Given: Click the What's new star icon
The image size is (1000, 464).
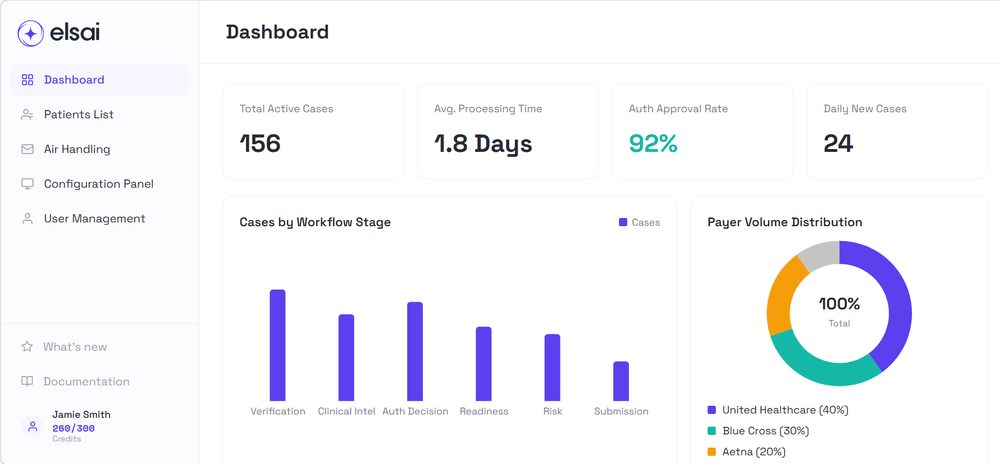Looking at the screenshot, I should tap(27, 347).
